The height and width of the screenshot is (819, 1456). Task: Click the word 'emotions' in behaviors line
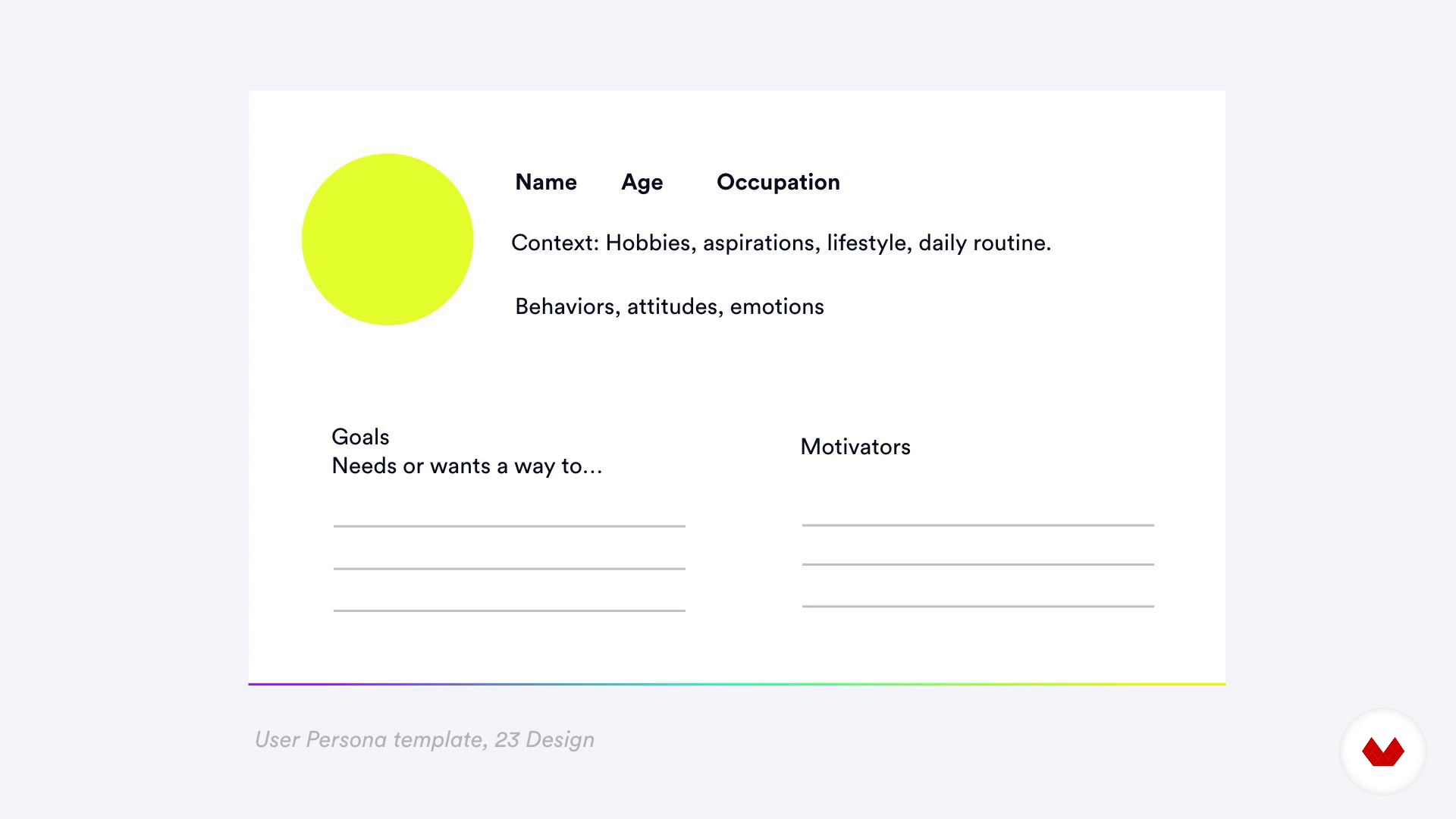pyautogui.click(x=777, y=306)
